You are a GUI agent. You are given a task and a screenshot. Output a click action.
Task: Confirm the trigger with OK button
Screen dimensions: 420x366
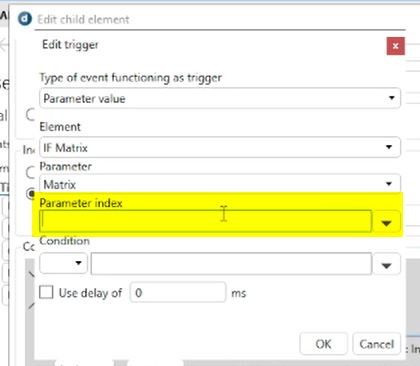(323, 344)
